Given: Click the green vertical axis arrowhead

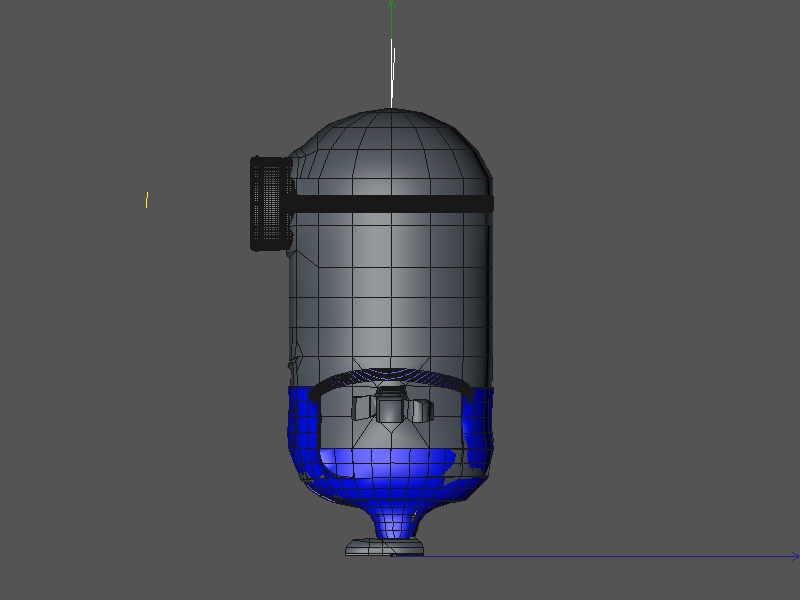Looking at the screenshot, I should pos(391,5).
